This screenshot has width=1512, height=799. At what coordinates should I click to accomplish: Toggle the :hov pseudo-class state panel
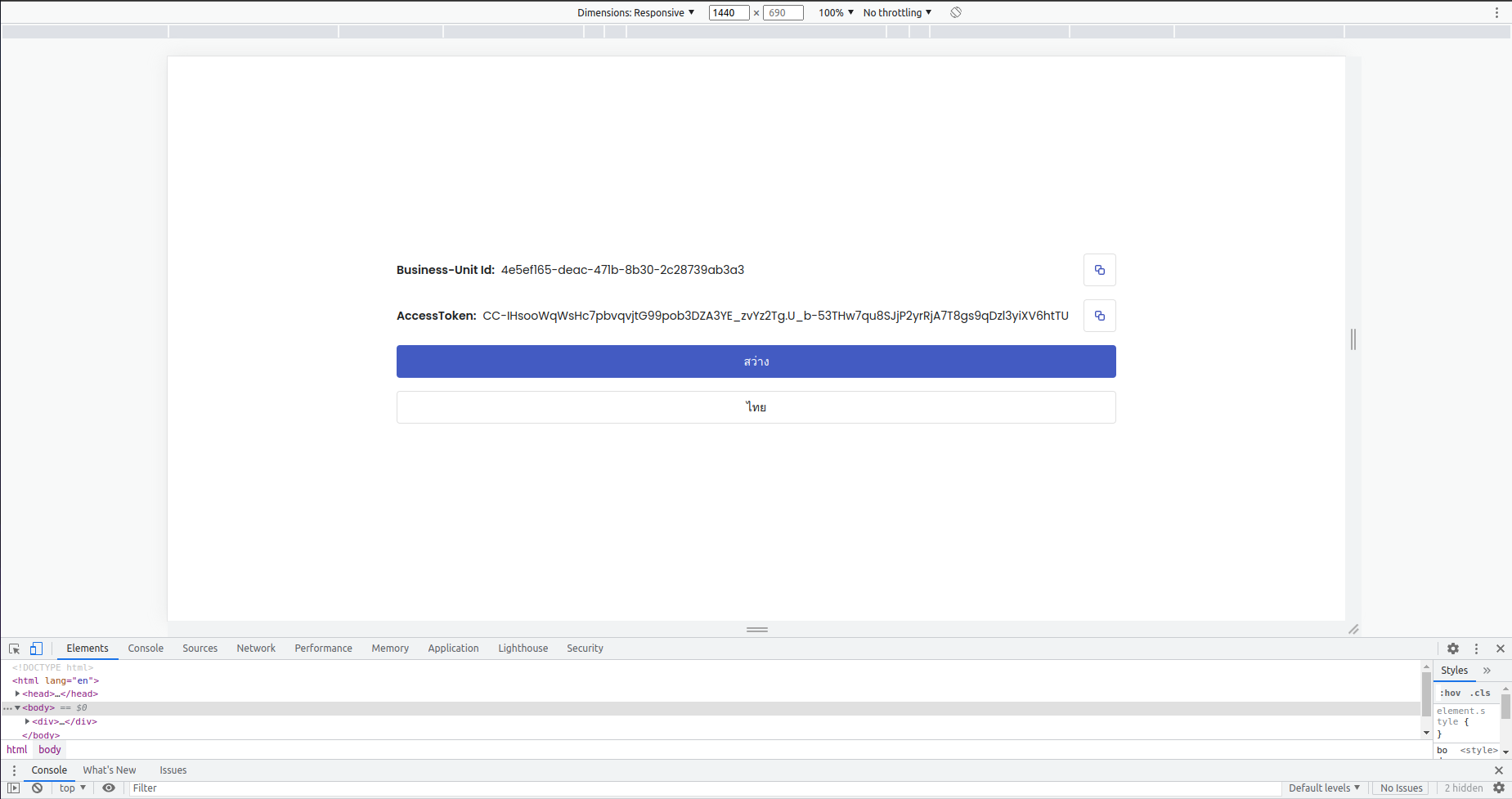(1449, 693)
